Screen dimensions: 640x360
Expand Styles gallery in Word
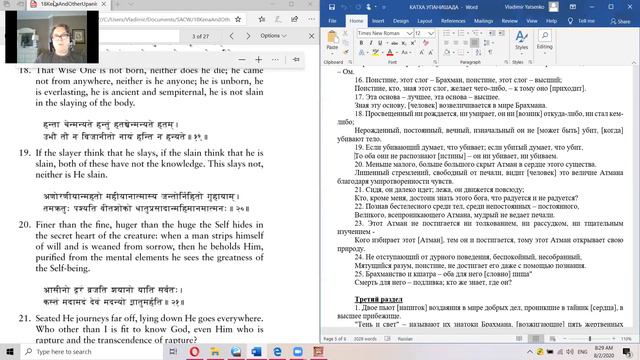click(522, 41)
